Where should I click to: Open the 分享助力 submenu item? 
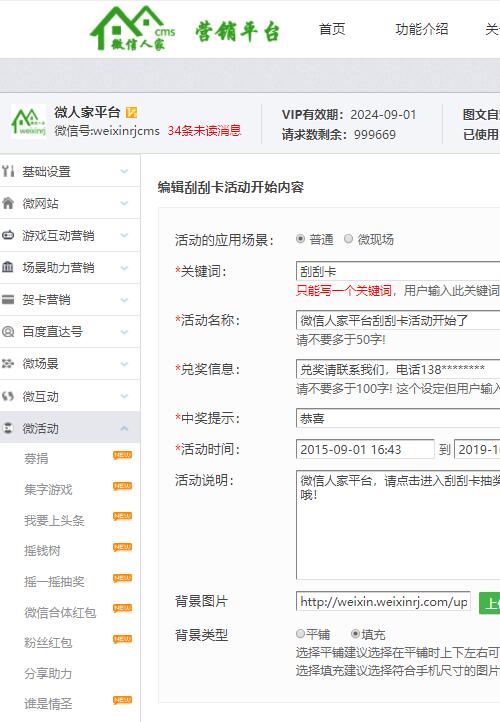tap(48, 674)
